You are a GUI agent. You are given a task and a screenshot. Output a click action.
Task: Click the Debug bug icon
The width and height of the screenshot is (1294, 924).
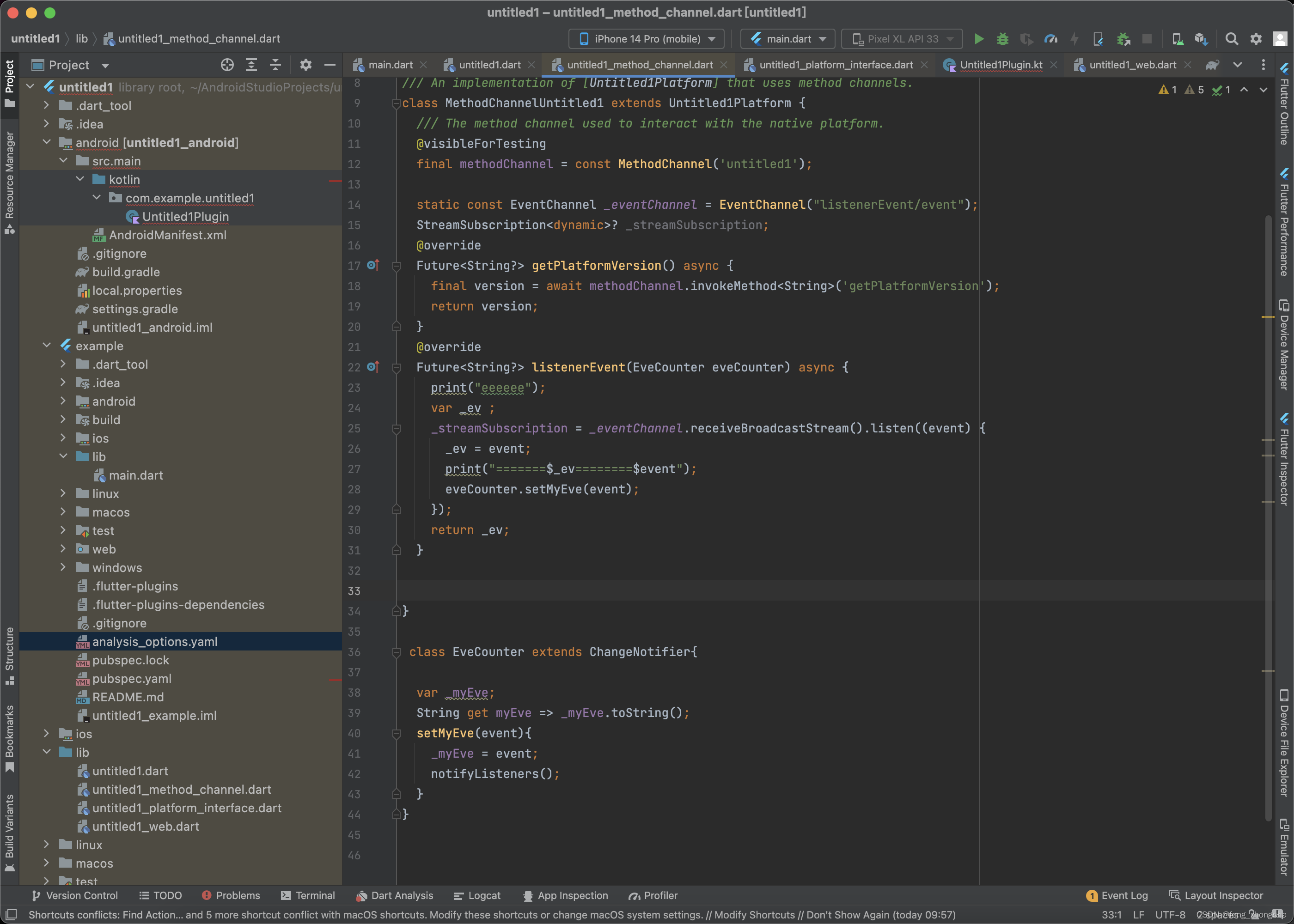(1003, 39)
